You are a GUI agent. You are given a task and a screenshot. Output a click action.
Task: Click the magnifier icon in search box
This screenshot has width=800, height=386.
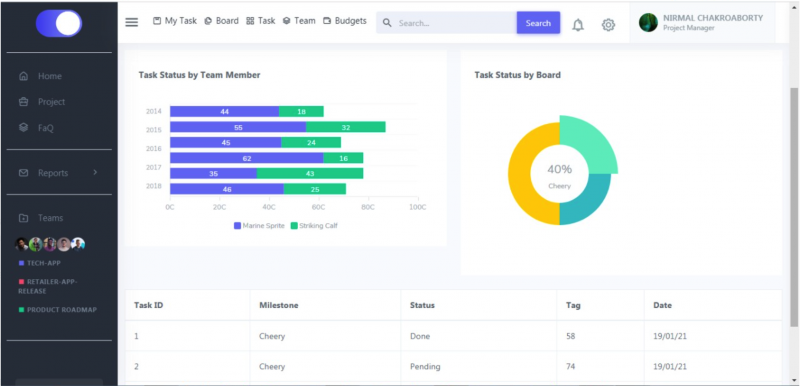tap(387, 23)
